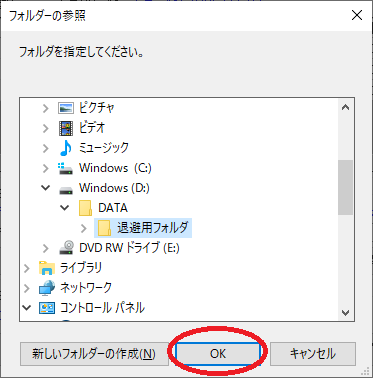This screenshot has width=373, height=378.
Task: Expand the 退避用フォルダ node
Action: 84,228
